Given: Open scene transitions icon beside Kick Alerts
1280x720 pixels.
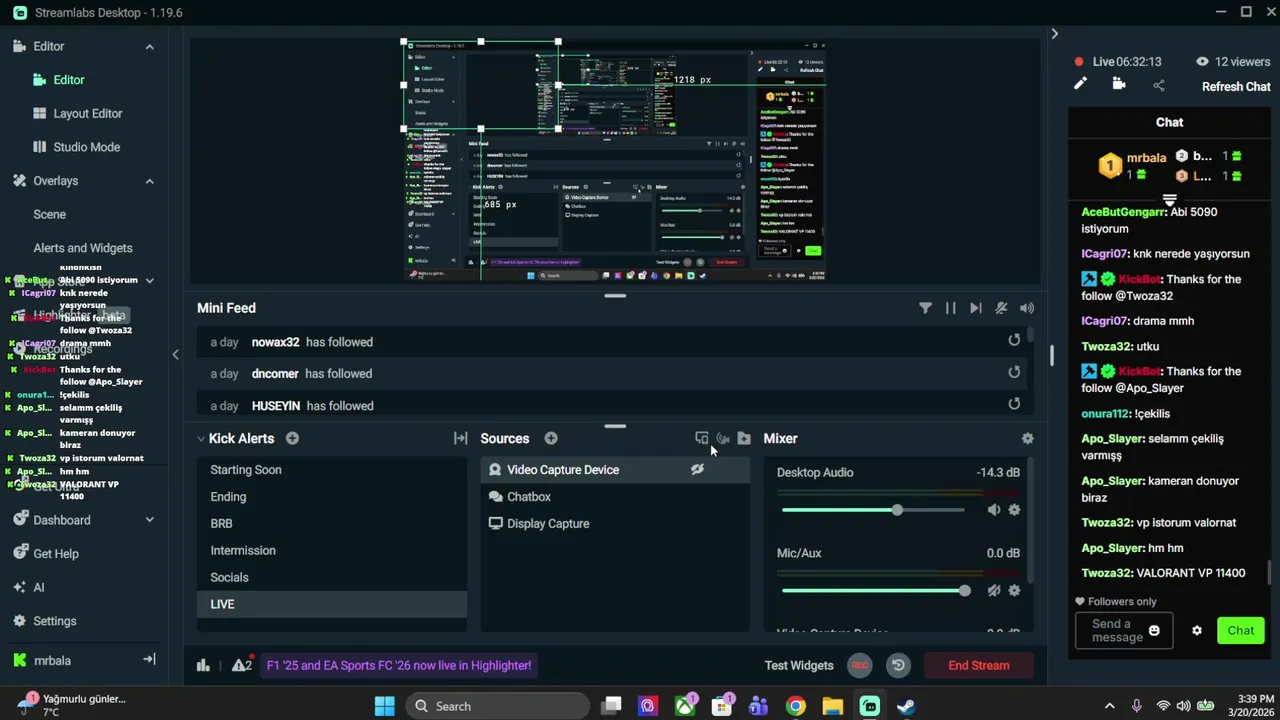Looking at the screenshot, I should point(460,438).
